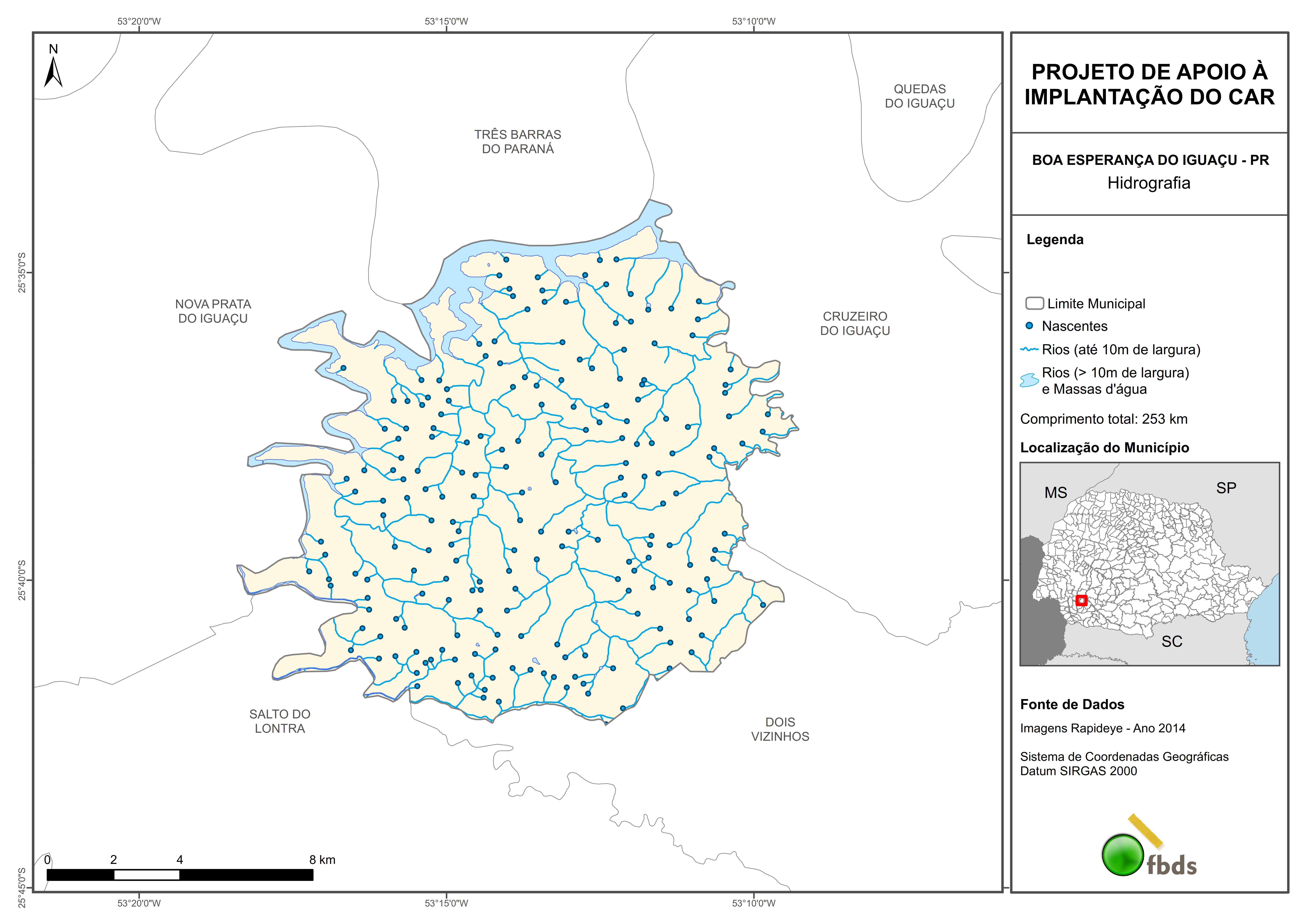
Task: Click the wide rivers legend polygon swatch
Action: tap(1029, 380)
